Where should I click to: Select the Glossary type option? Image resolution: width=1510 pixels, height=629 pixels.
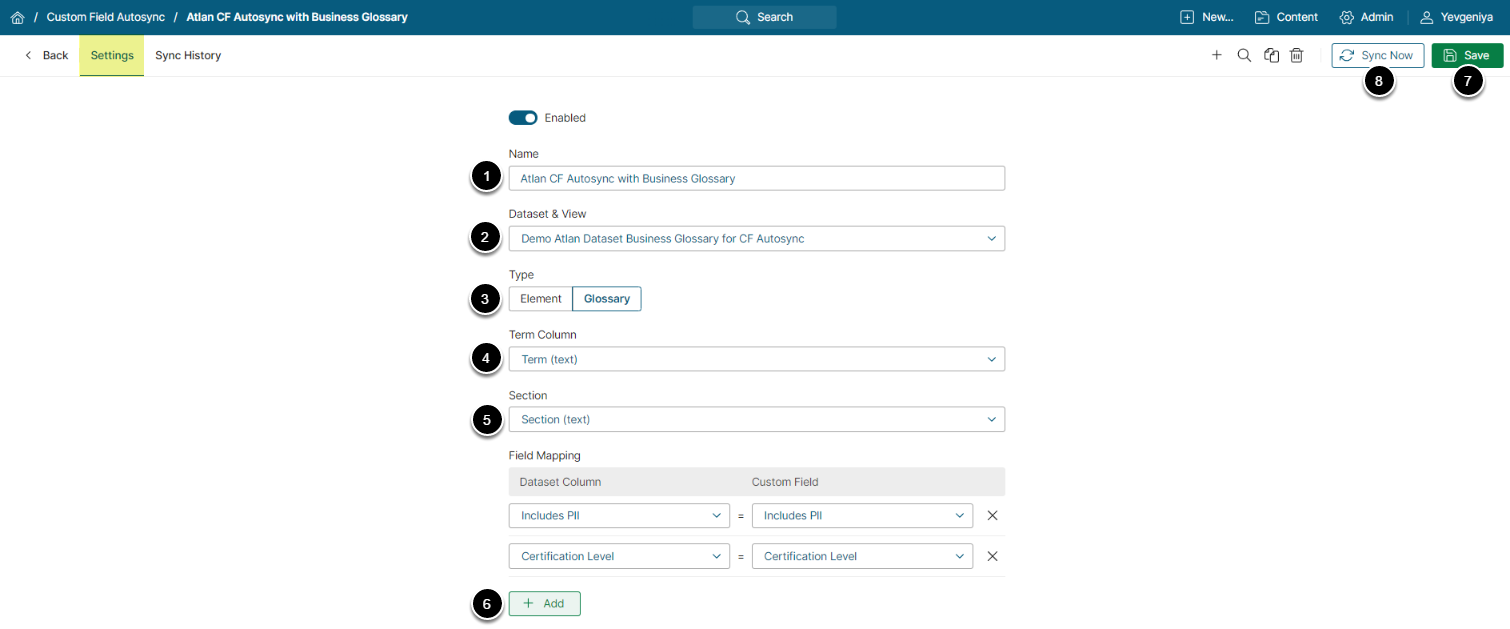(x=607, y=299)
